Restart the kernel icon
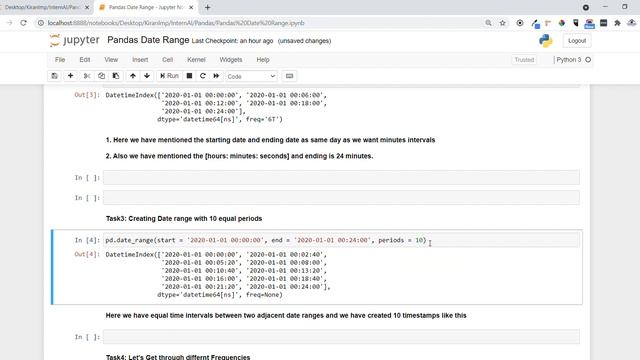This screenshot has width=640, height=360. pyautogui.click(x=202, y=76)
